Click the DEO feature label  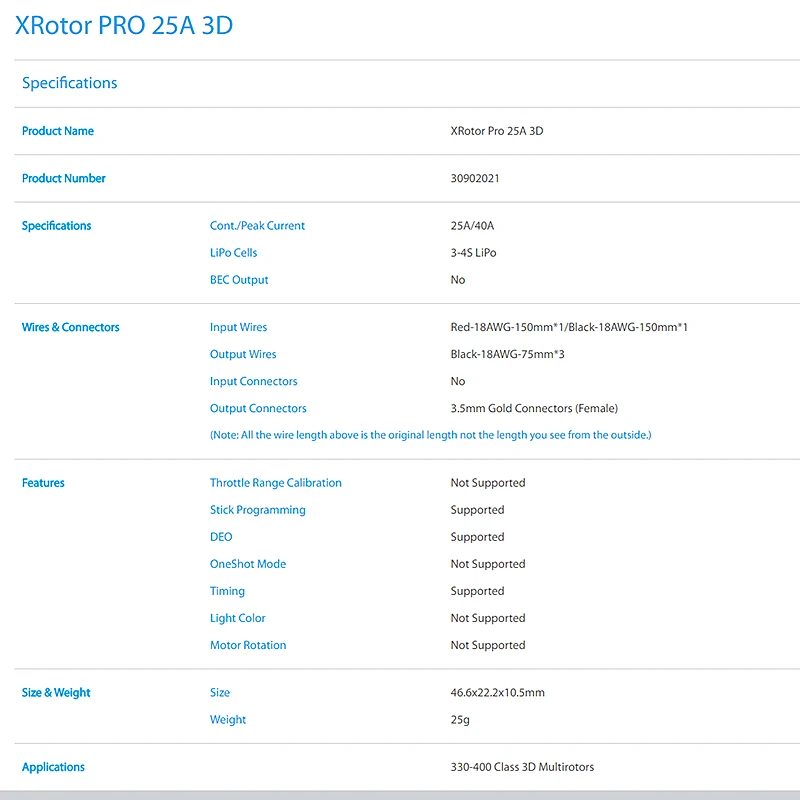pyautogui.click(x=221, y=537)
